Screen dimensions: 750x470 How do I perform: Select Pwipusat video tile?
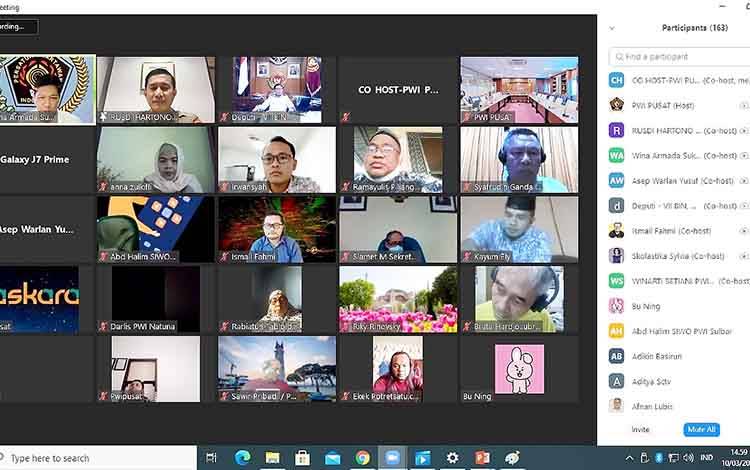pyautogui.click(x=156, y=369)
